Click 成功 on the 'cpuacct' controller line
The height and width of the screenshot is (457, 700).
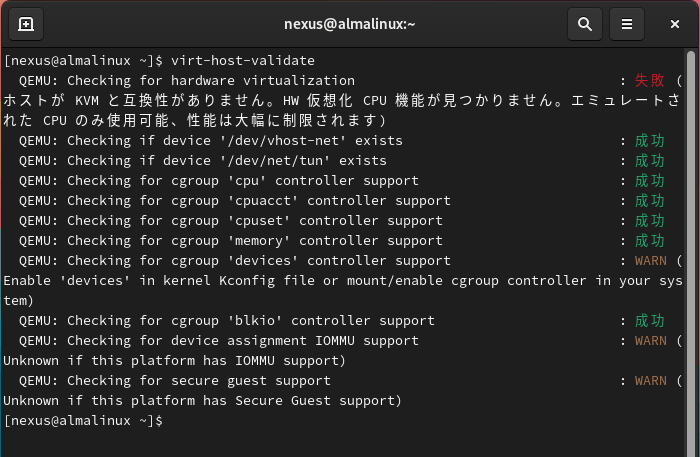(649, 201)
